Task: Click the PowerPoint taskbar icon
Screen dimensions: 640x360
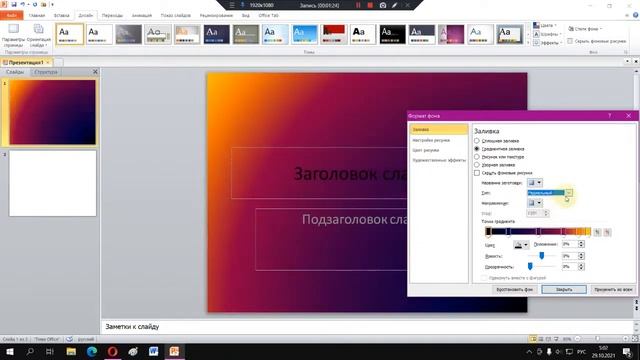Action: coord(174,351)
